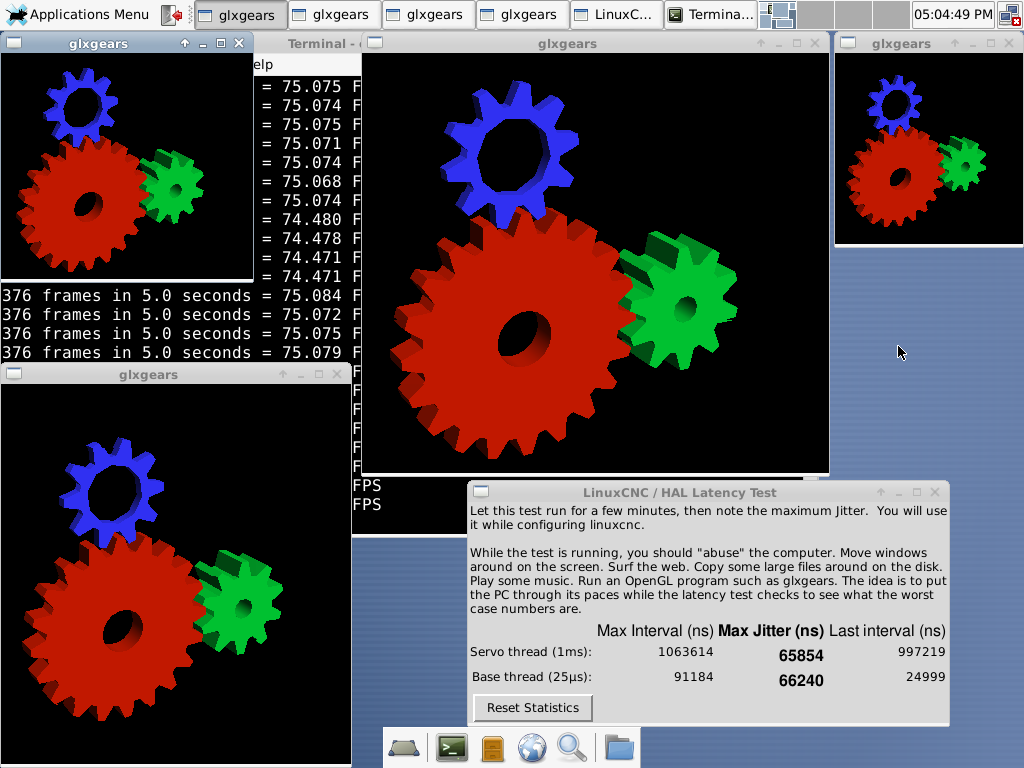Open window menu icon of smallest glxgears window

tap(848, 43)
